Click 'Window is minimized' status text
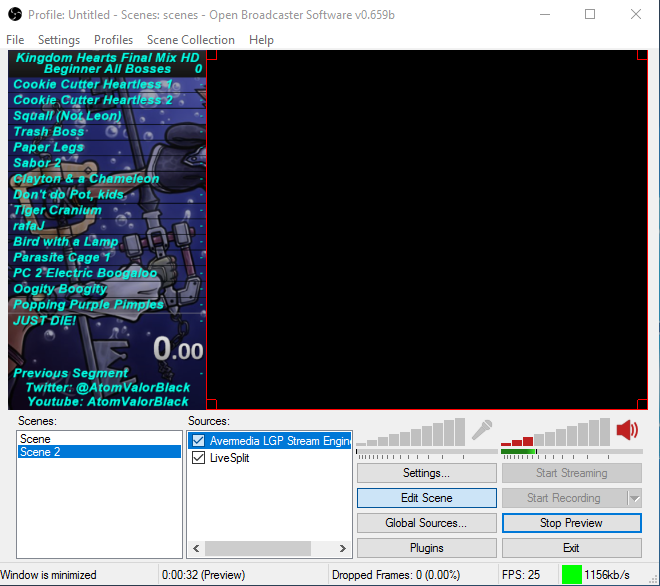The width and height of the screenshot is (660, 586). click(x=48, y=575)
